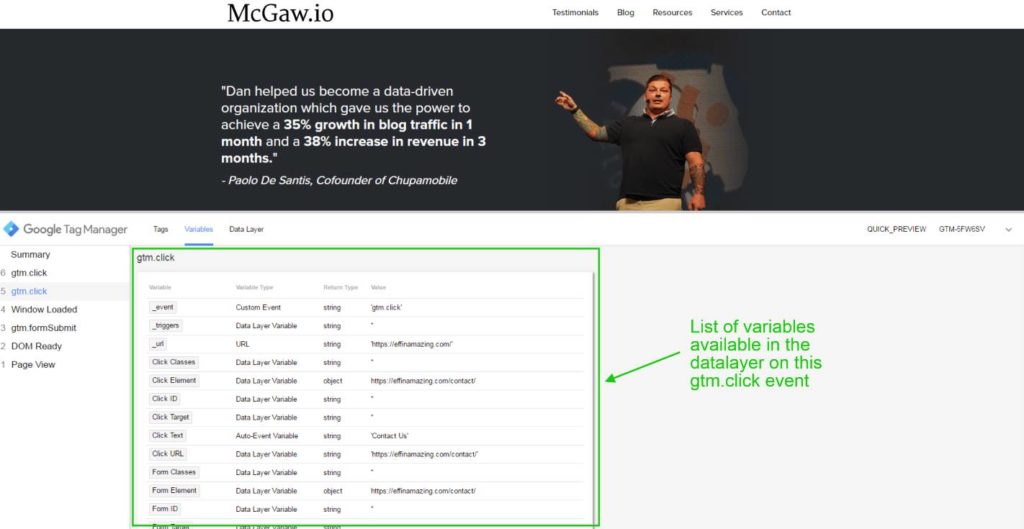The width and height of the screenshot is (1024, 529).
Task: Switch to the Variables tab
Action: tap(199, 229)
